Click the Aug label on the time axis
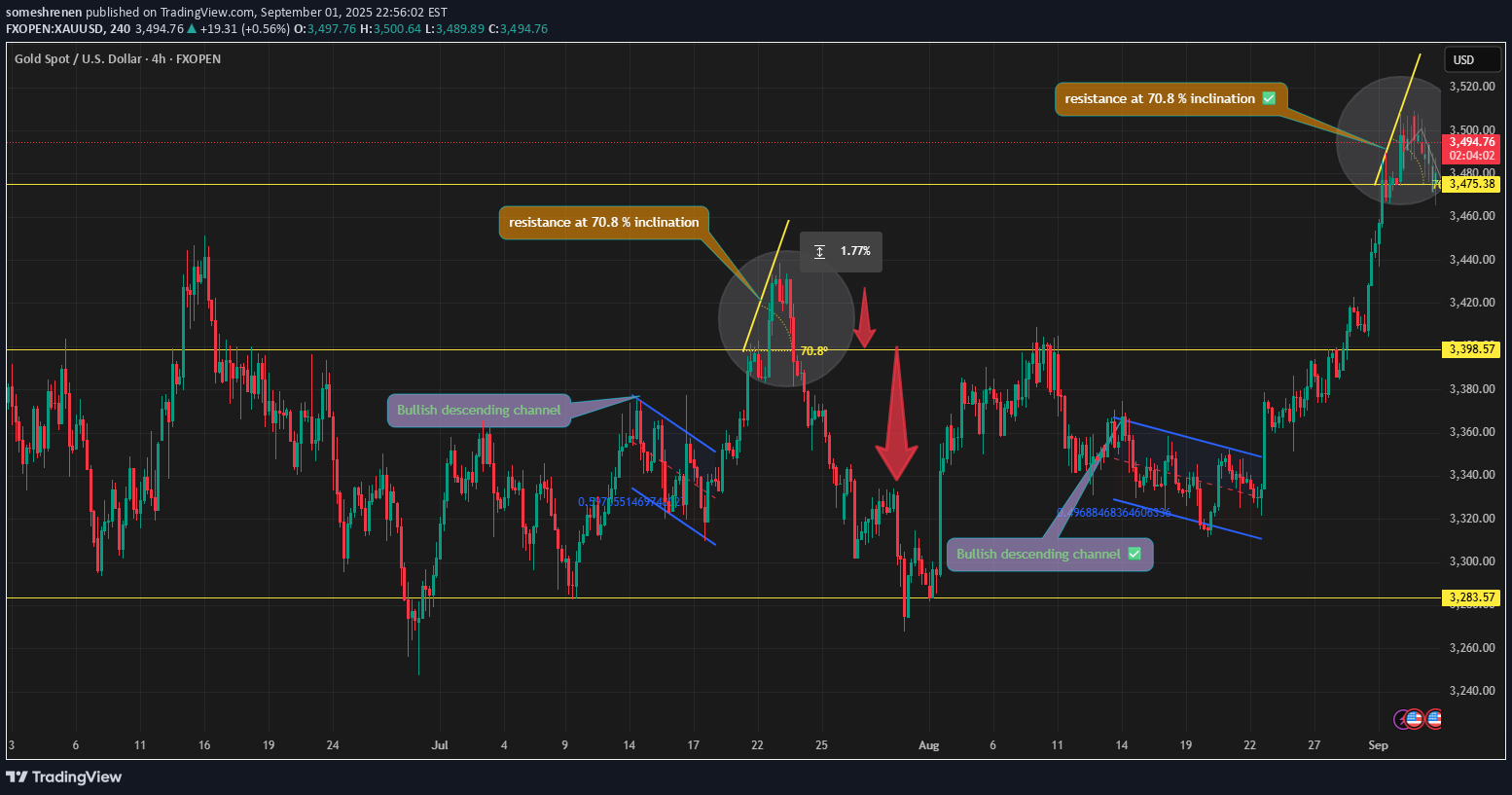The height and width of the screenshot is (795, 1512). click(929, 745)
